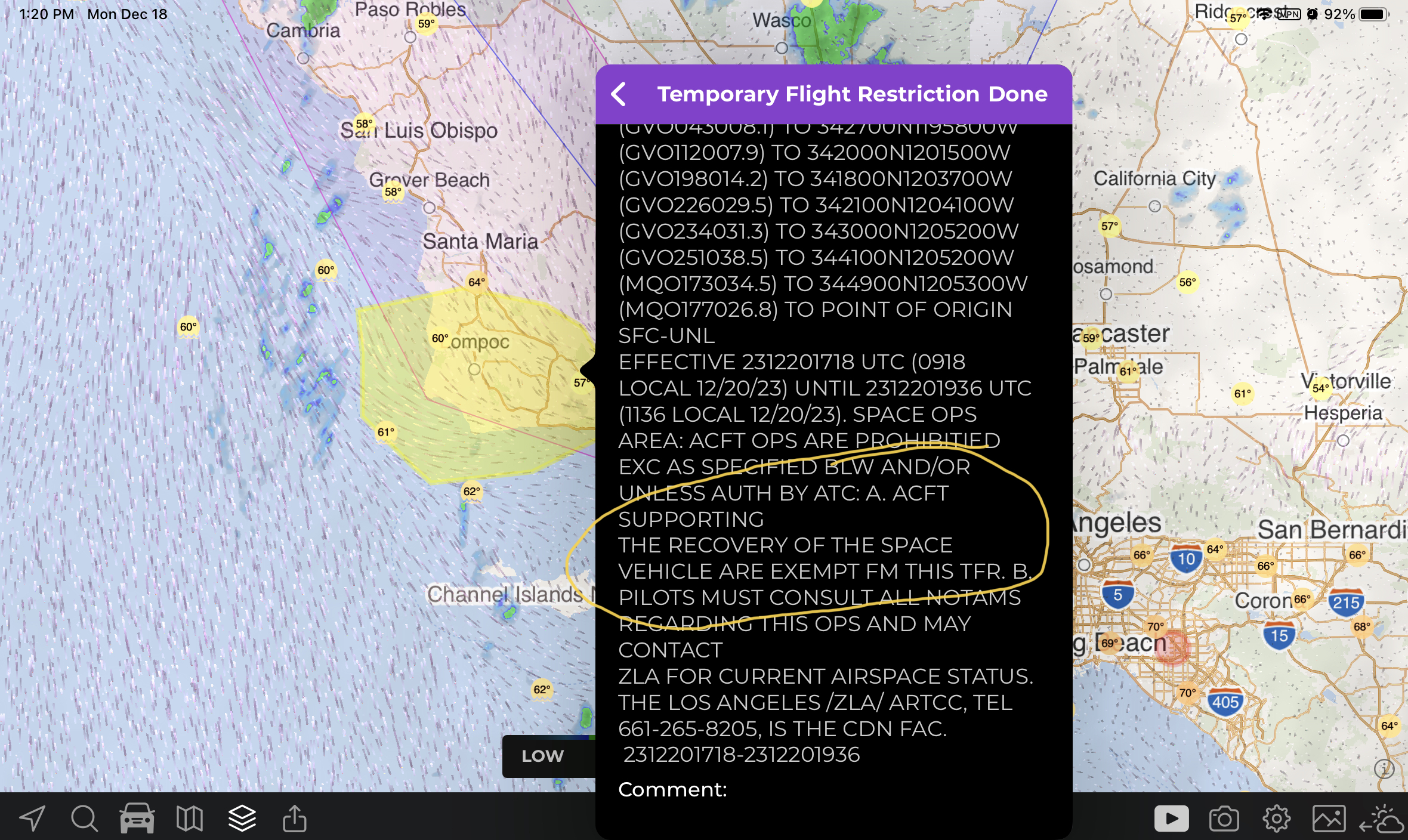Tap the 59° marker near Paso Robles

pos(426,24)
